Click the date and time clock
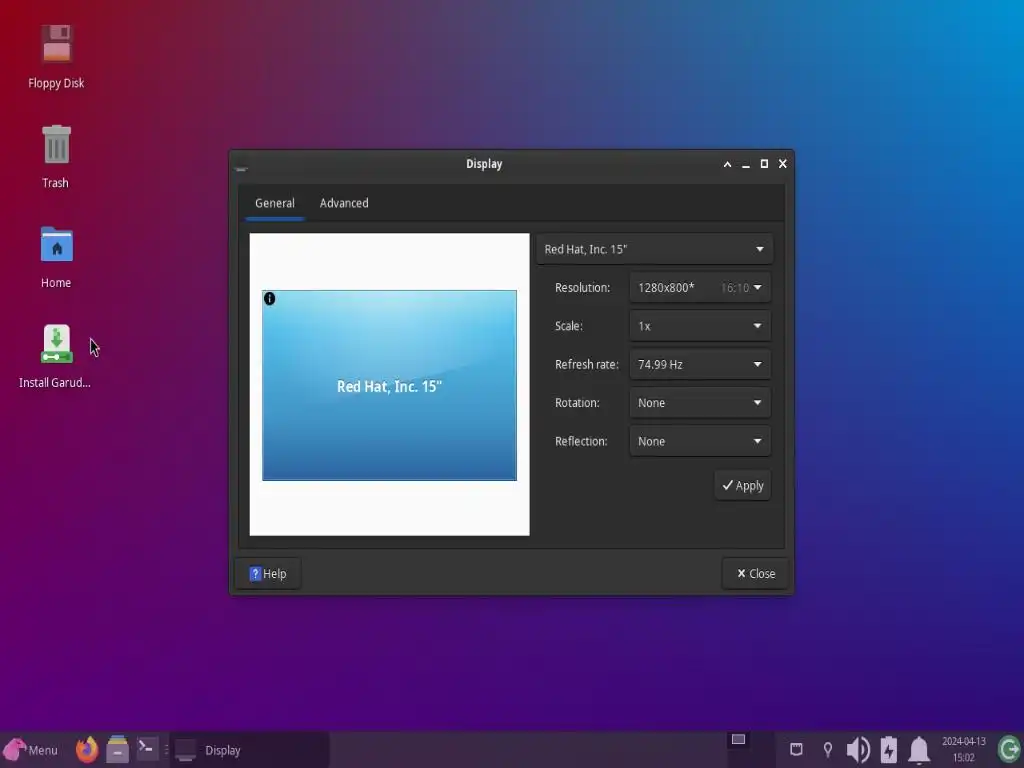Image resolution: width=1024 pixels, height=768 pixels. [x=964, y=750]
